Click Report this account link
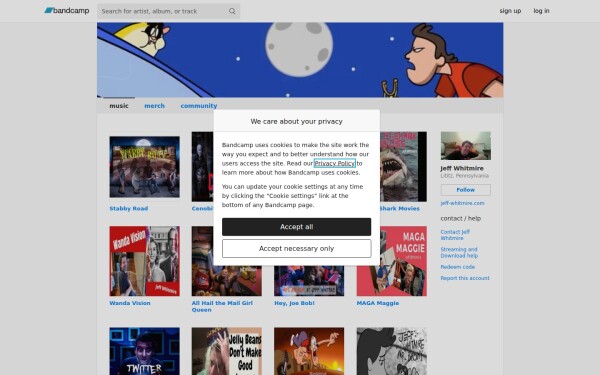This screenshot has height=375, width=600. [465, 278]
